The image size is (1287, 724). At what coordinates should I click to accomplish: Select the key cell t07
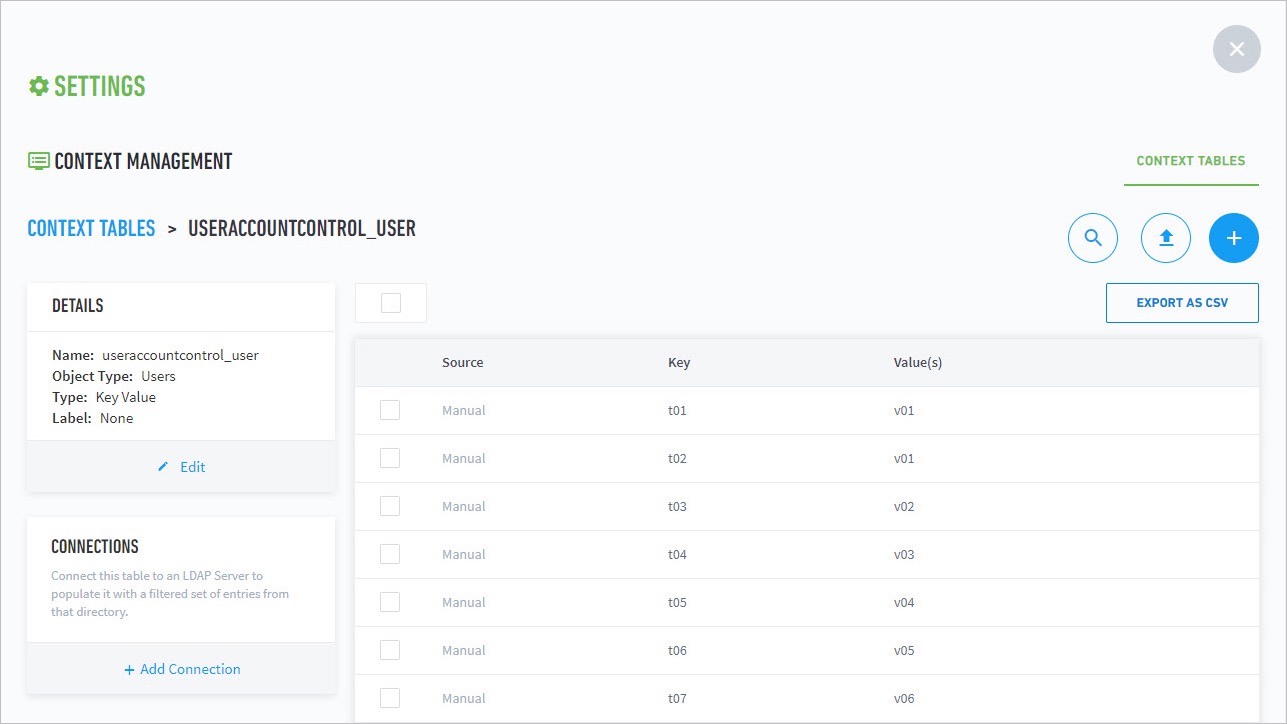pyautogui.click(x=677, y=698)
